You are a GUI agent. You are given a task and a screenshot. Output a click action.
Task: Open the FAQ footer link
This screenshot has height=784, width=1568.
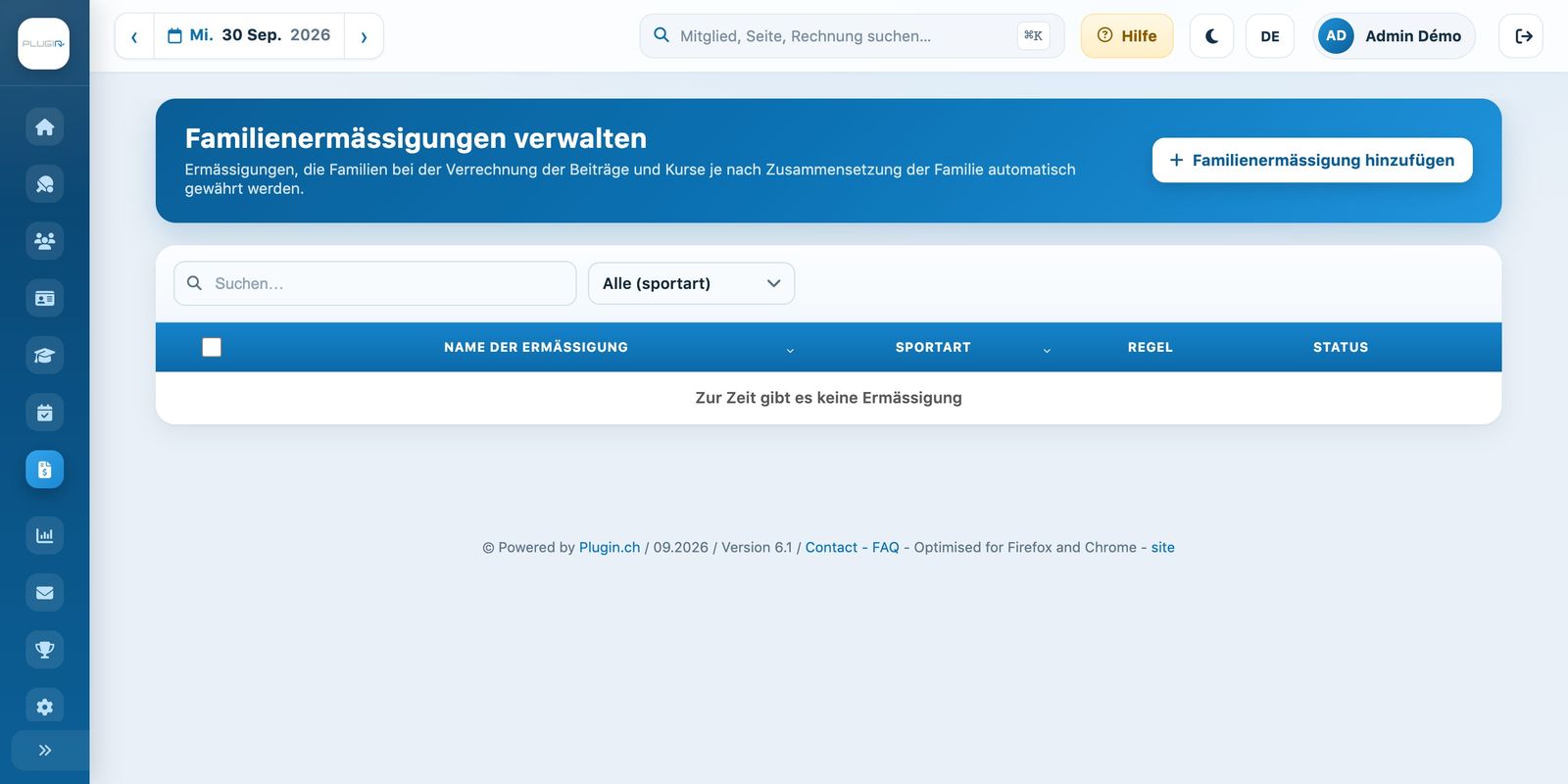click(886, 547)
